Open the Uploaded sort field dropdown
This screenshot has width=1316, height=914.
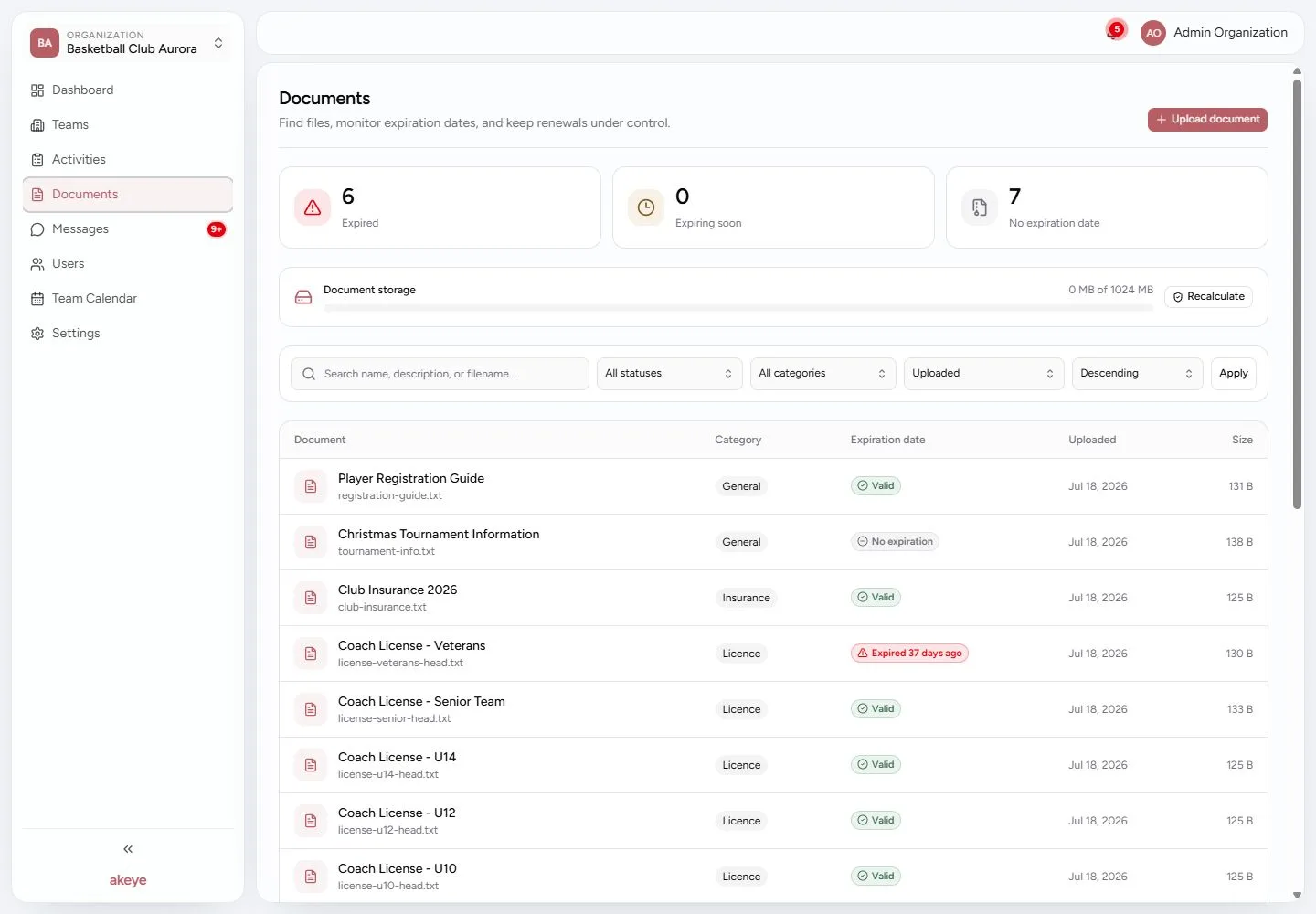tap(983, 374)
